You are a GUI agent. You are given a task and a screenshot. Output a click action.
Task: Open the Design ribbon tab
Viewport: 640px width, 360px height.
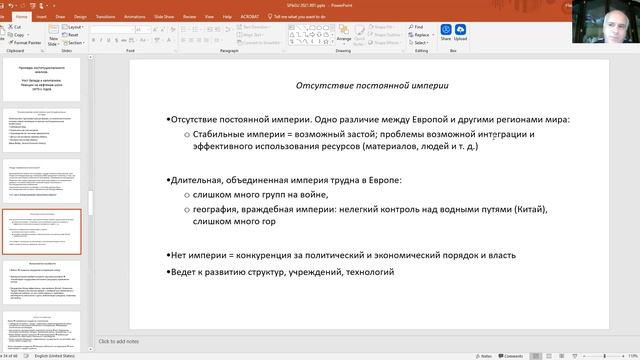(x=80, y=17)
